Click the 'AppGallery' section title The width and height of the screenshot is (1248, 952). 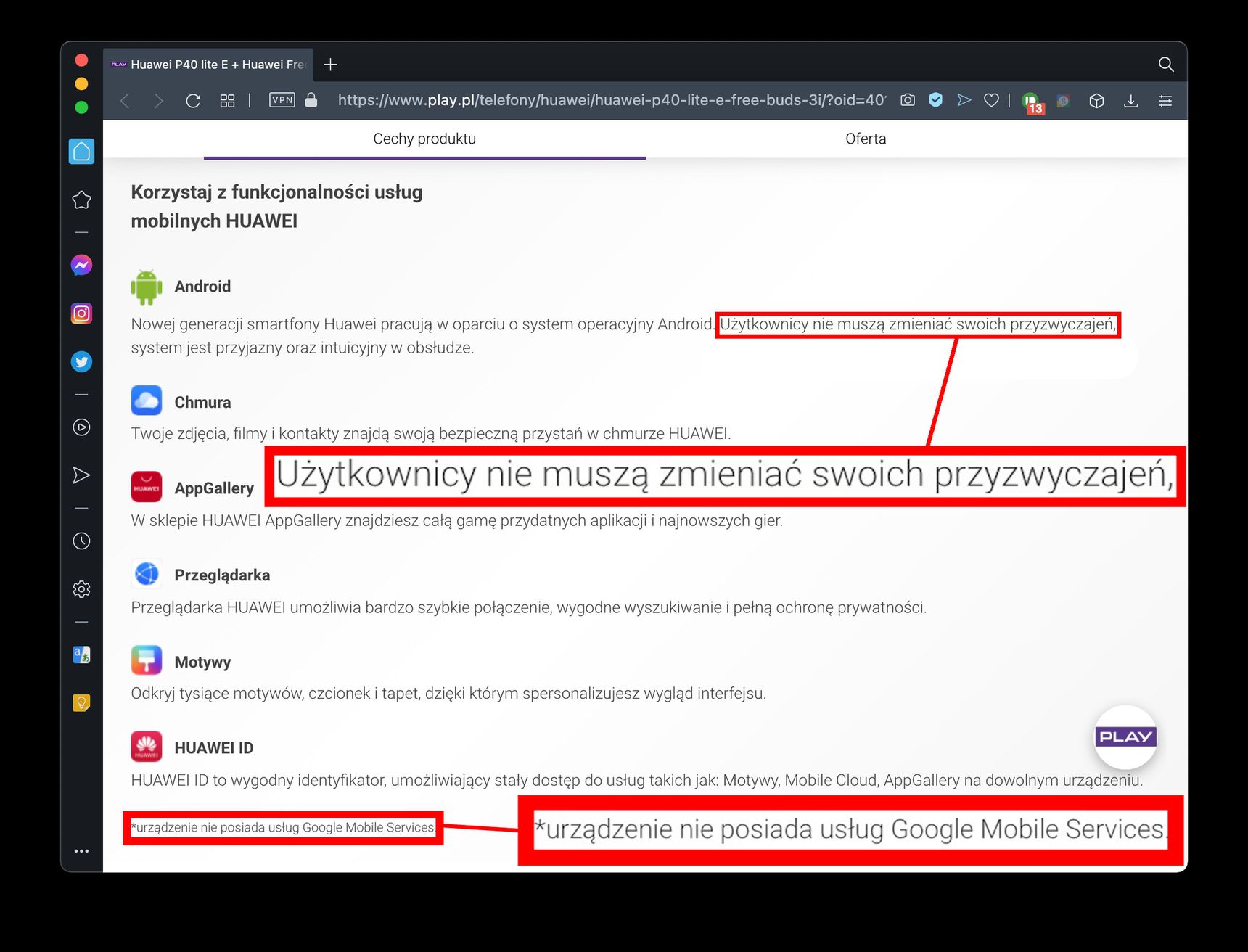[x=214, y=488]
